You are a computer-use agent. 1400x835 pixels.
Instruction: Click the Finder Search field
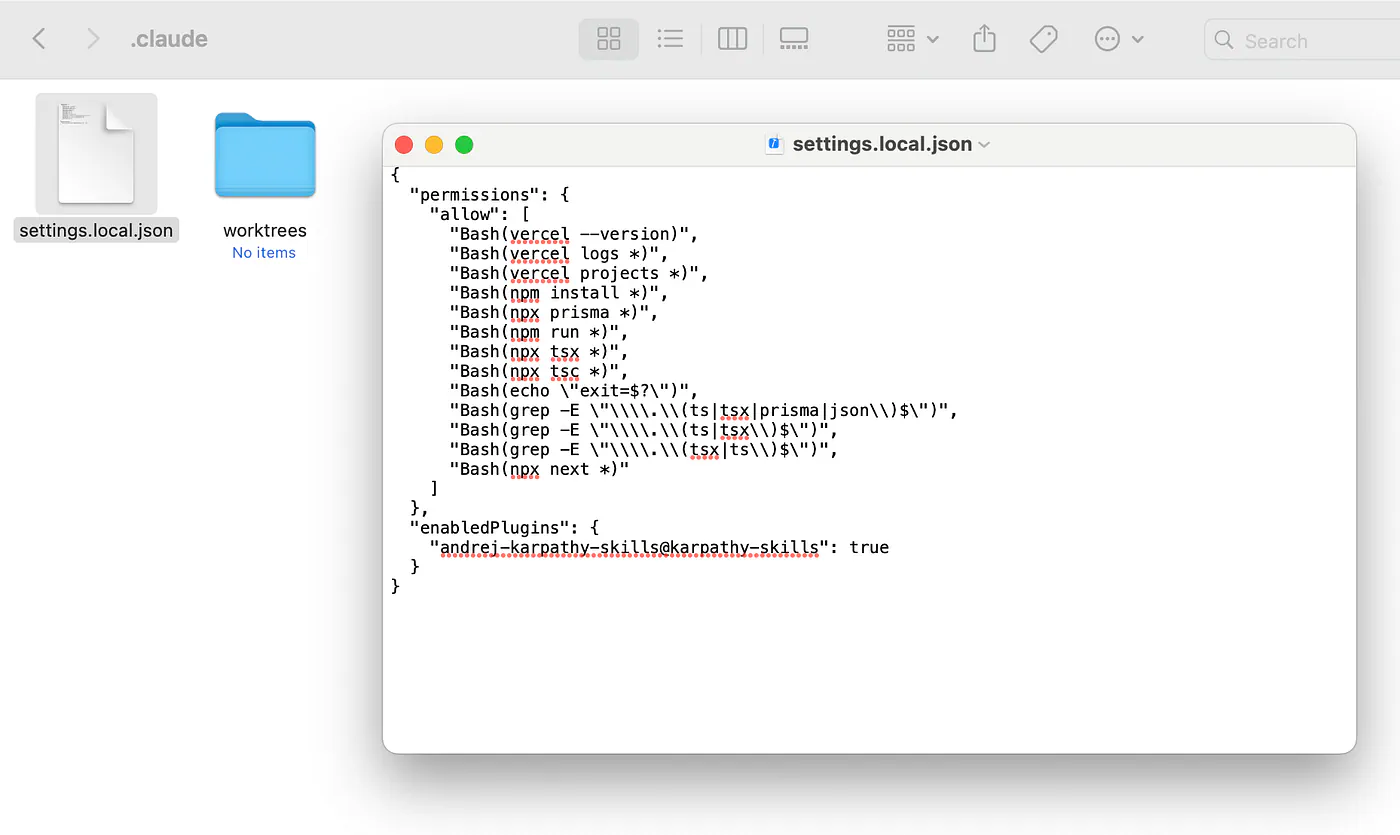pos(1302,41)
